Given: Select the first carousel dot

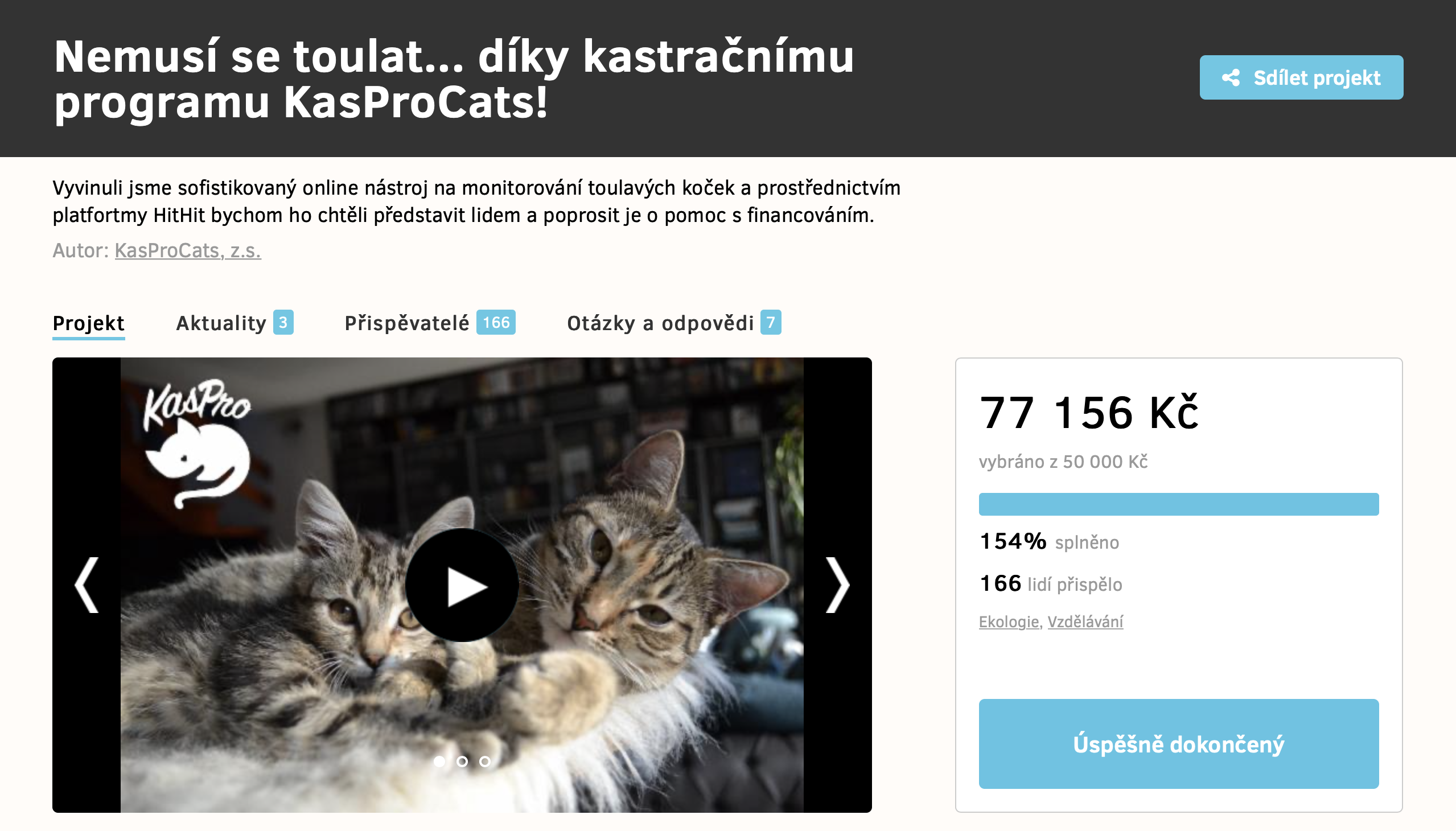Looking at the screenshot, I should [x=439, y=762].
